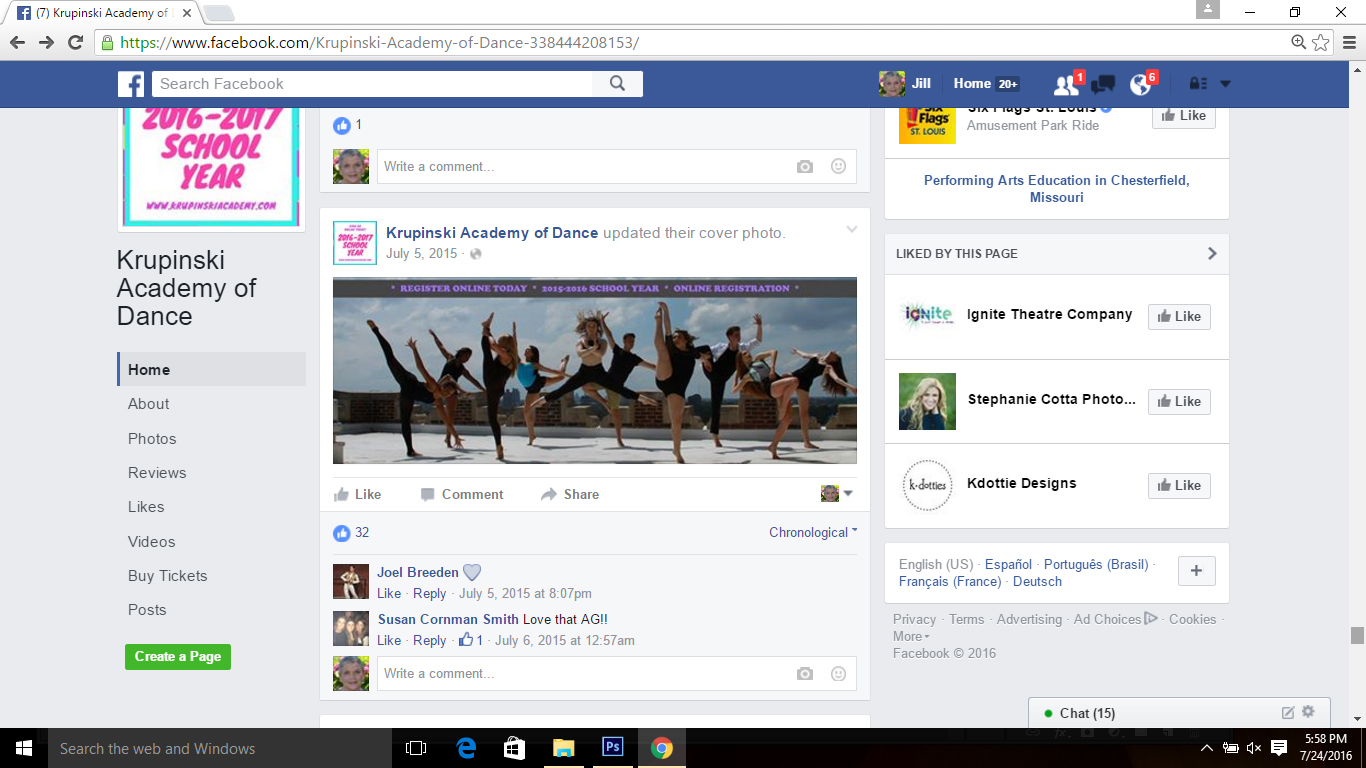Open the dancers cover photo
The width and height of the screenshot is (1366, 768).
coord(595,371)
